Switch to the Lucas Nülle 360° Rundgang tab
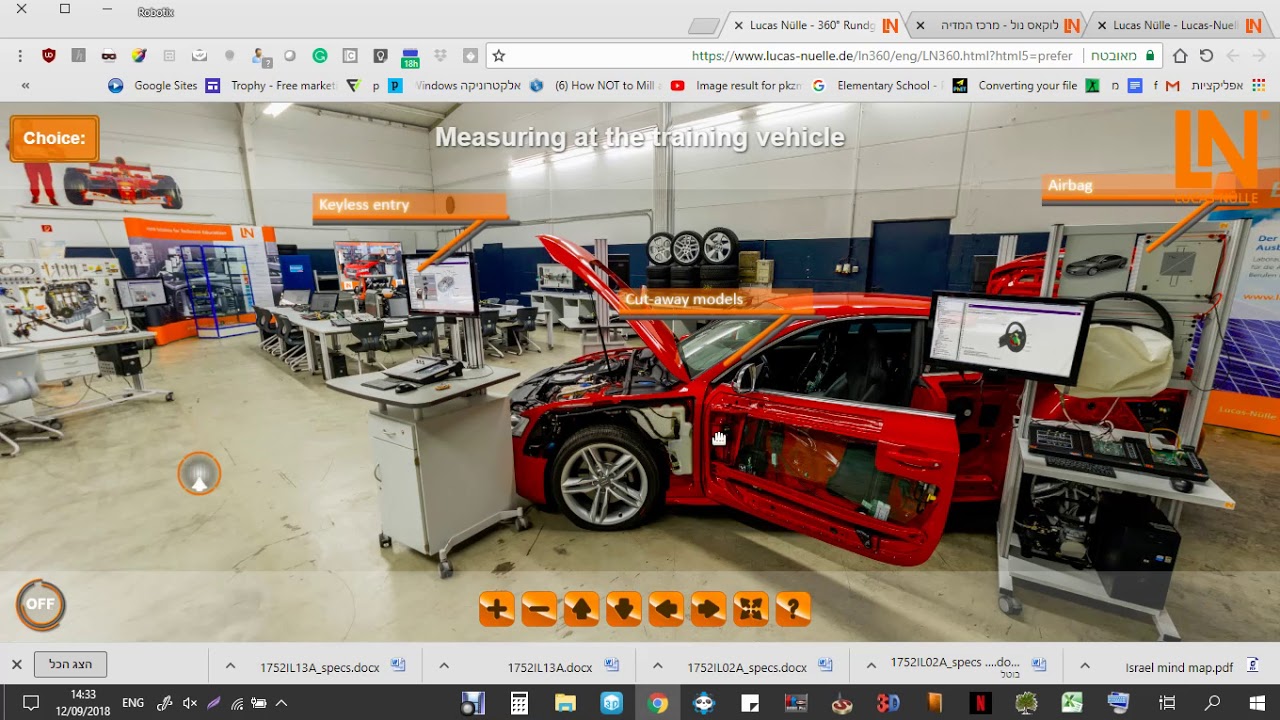Viewport: 1280px width, 720px height. tap(813, 25)
